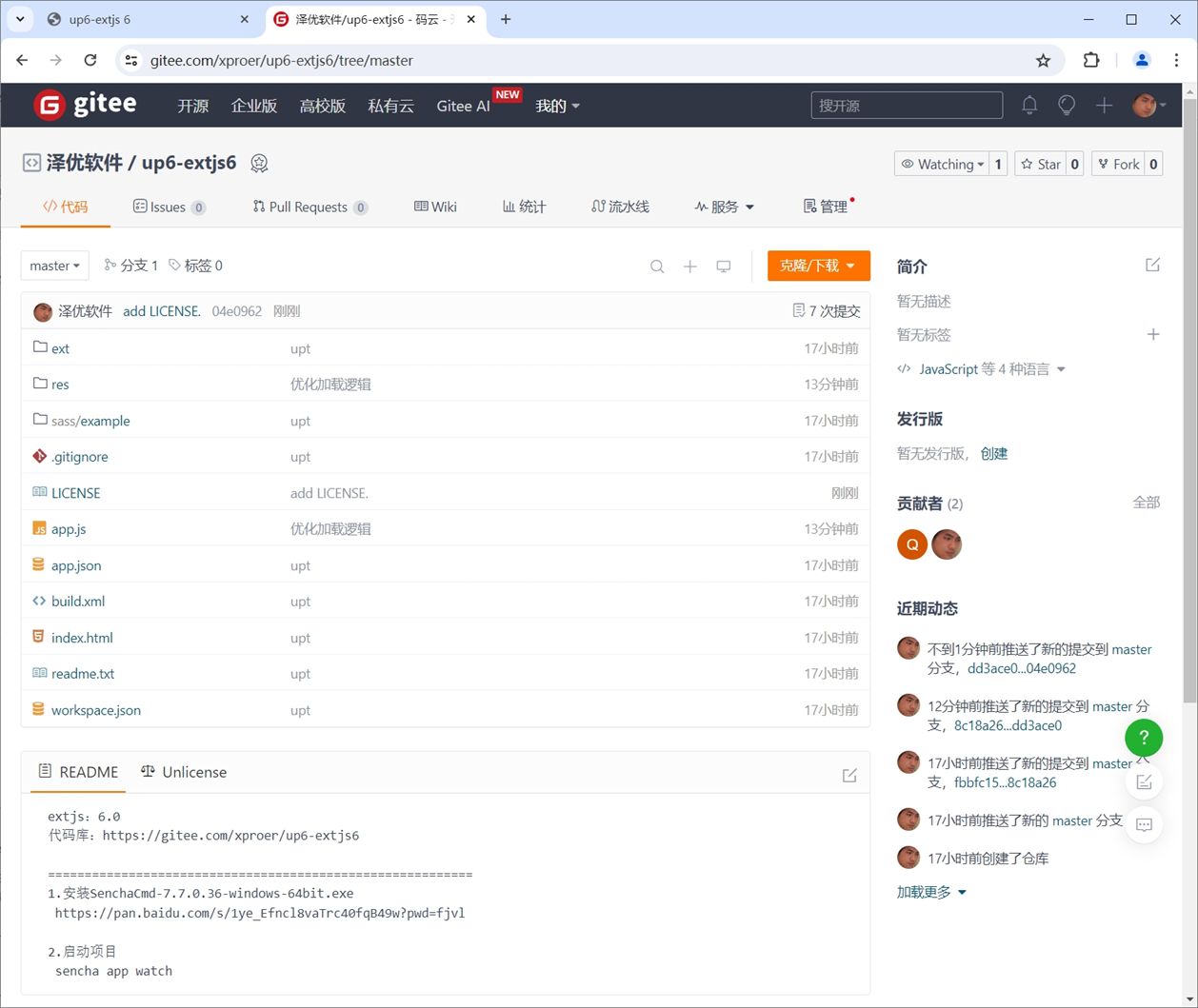Open Web IDE monitor icon
The width and height of the screenshot is (1198, 1008).
tap(724, 267)
